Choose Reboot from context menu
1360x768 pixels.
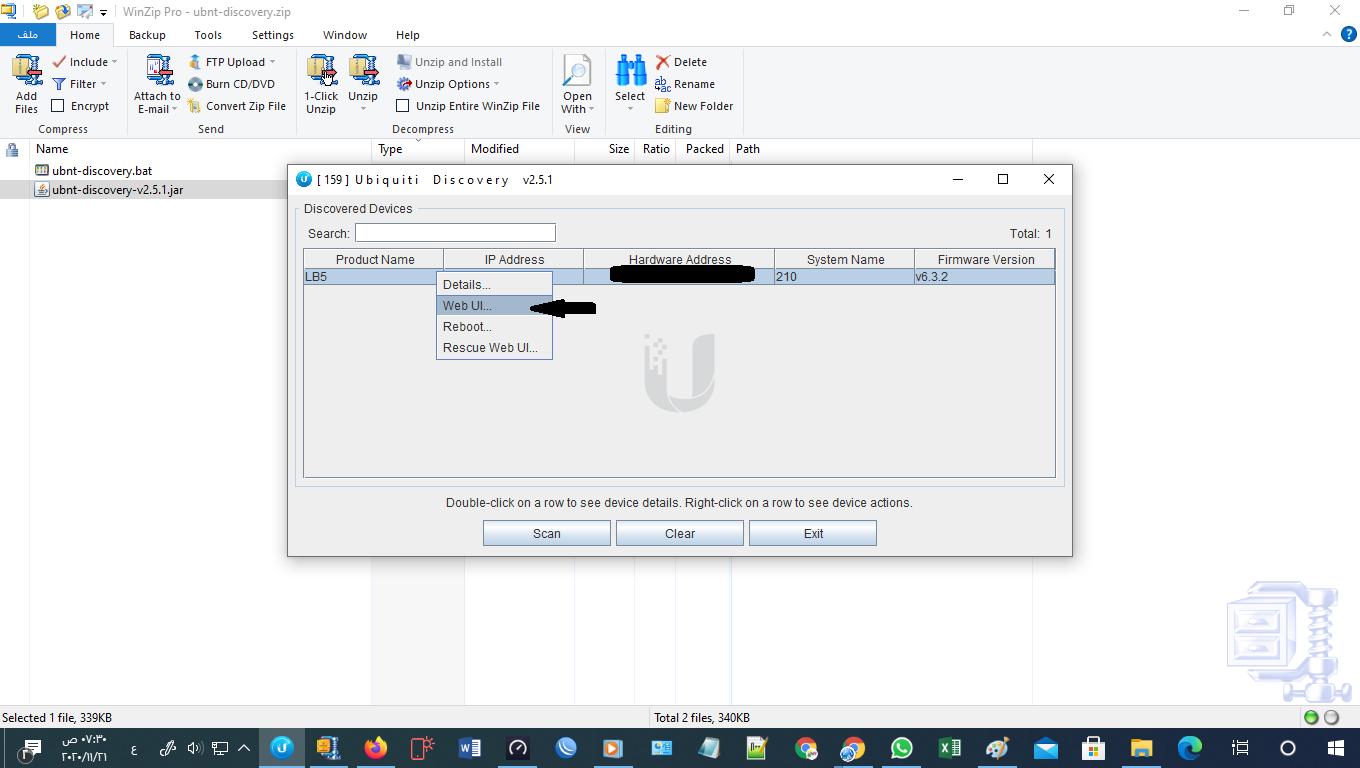click(494, 327)
